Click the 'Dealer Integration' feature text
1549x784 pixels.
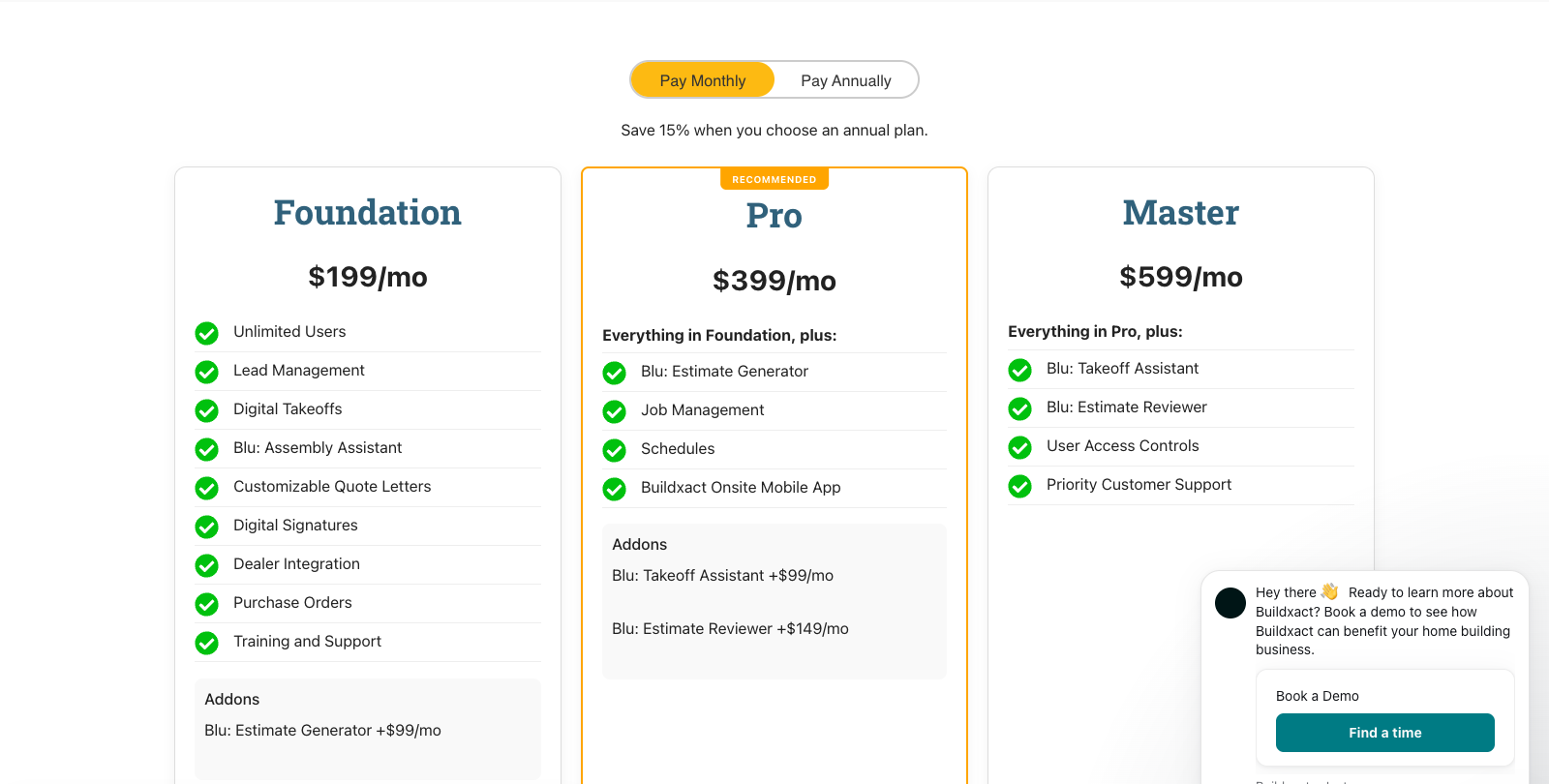(x=296, y=563)
